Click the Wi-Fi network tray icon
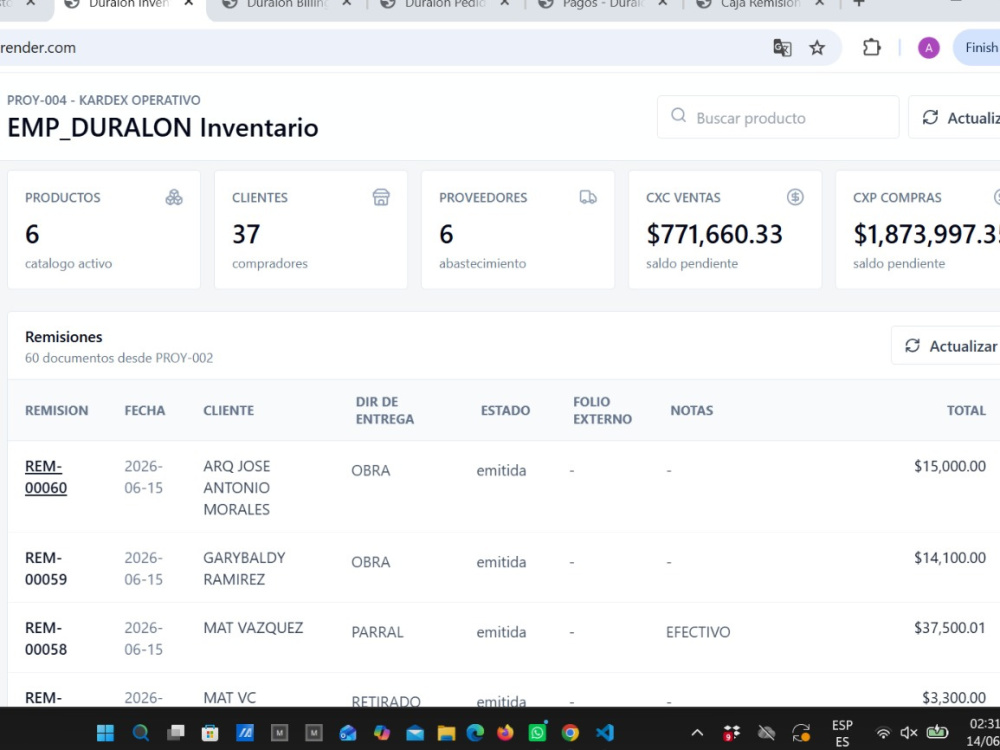This screenshot has width=1000, height=750. tap(883, 733)
